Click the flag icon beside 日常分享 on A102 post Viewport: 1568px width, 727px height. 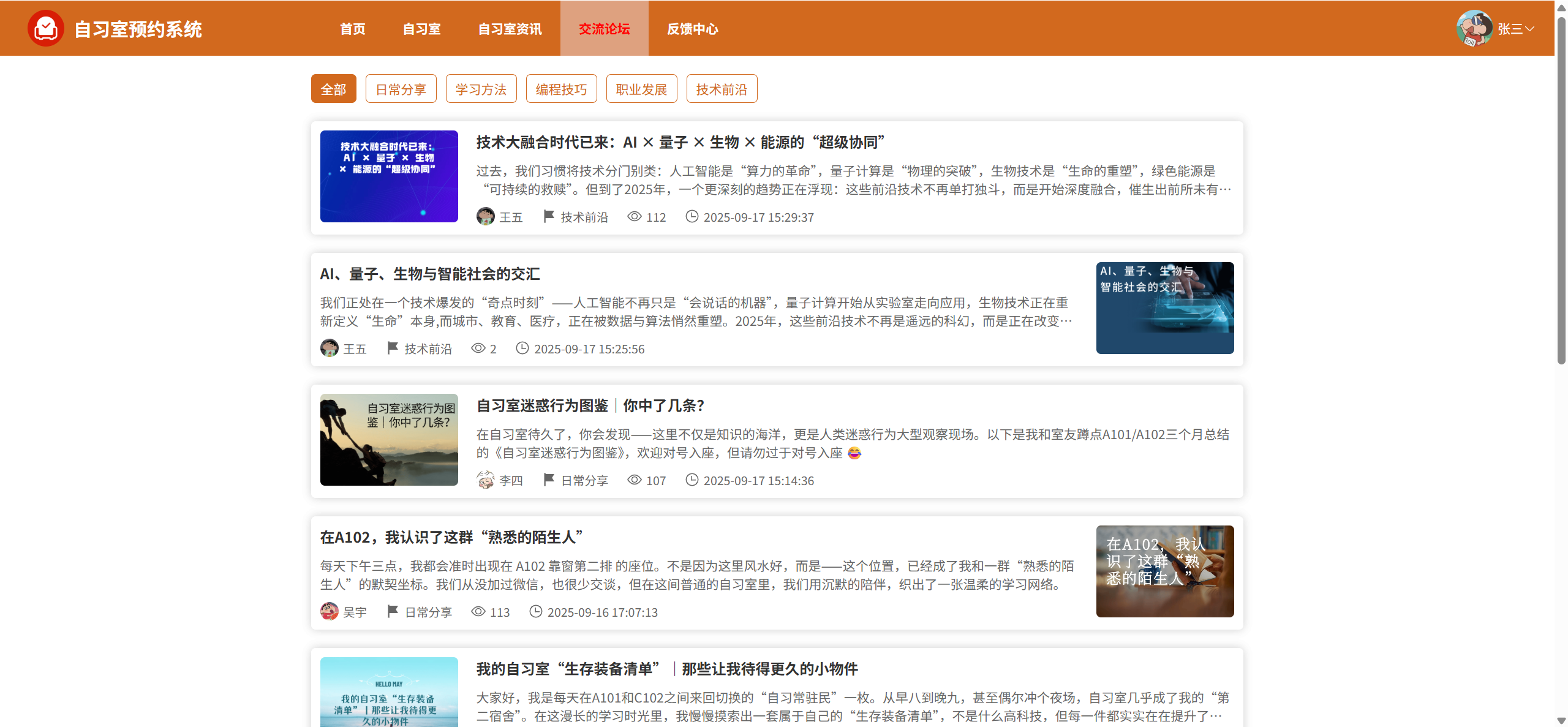pyautogui.click(x=393, y=611)
